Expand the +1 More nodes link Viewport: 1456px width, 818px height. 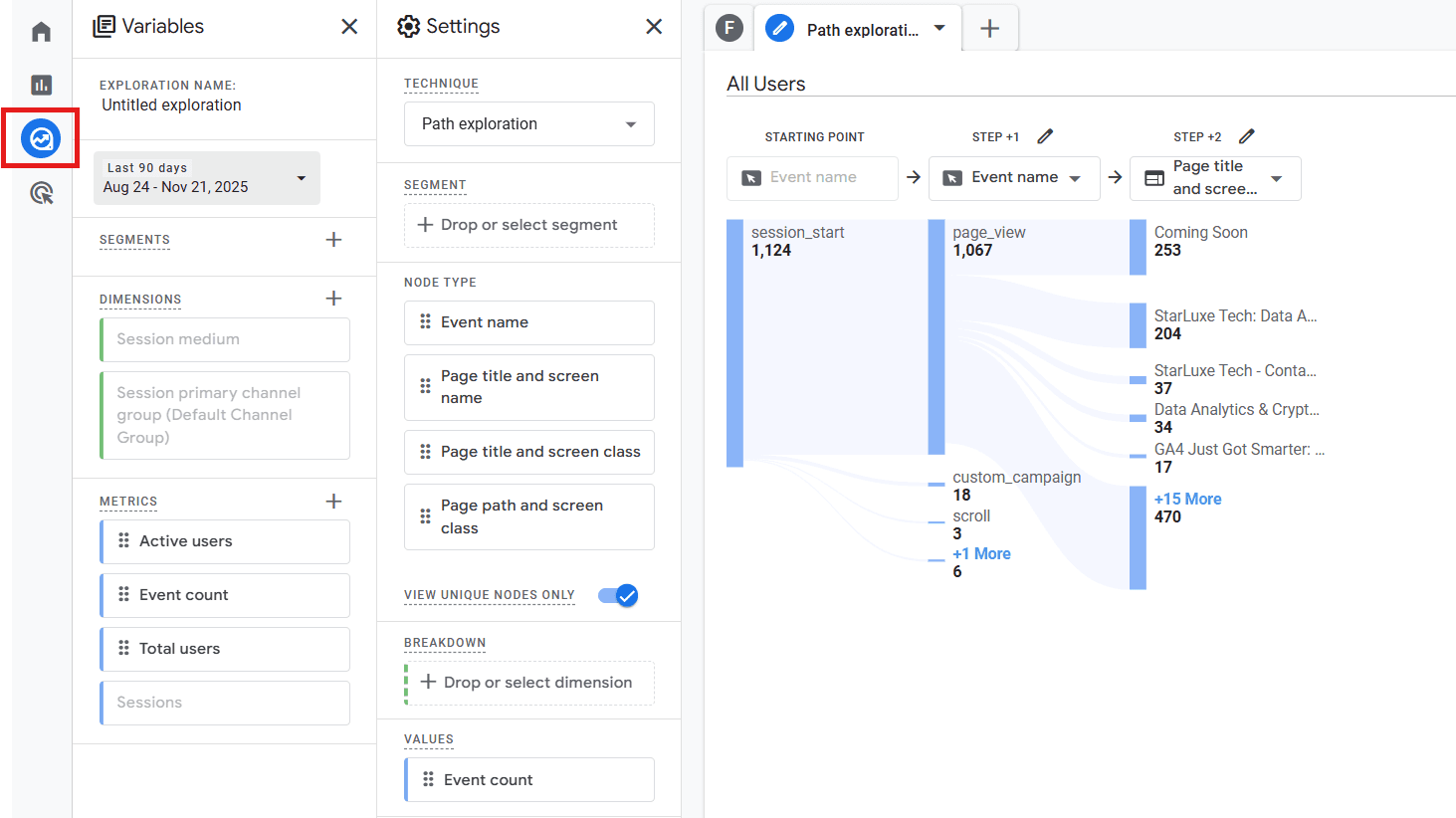pyautogui.click(x=981, y=554)
